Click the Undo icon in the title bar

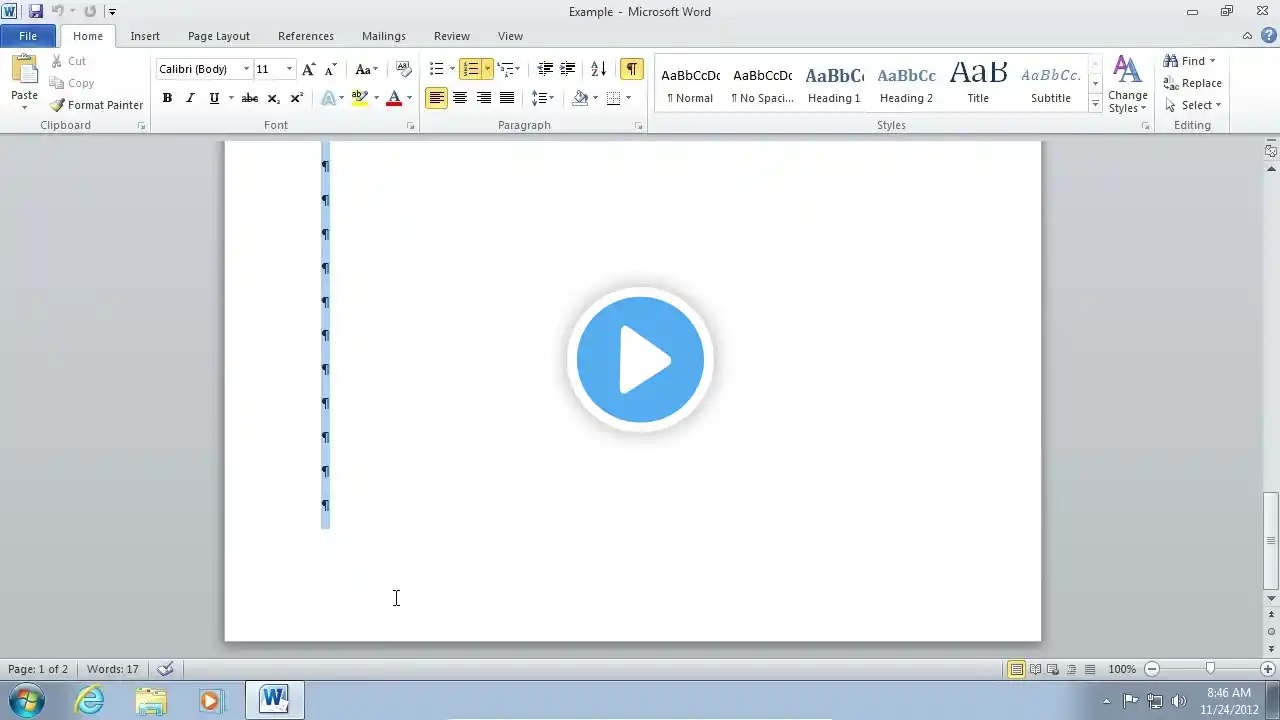click(57, 12)
